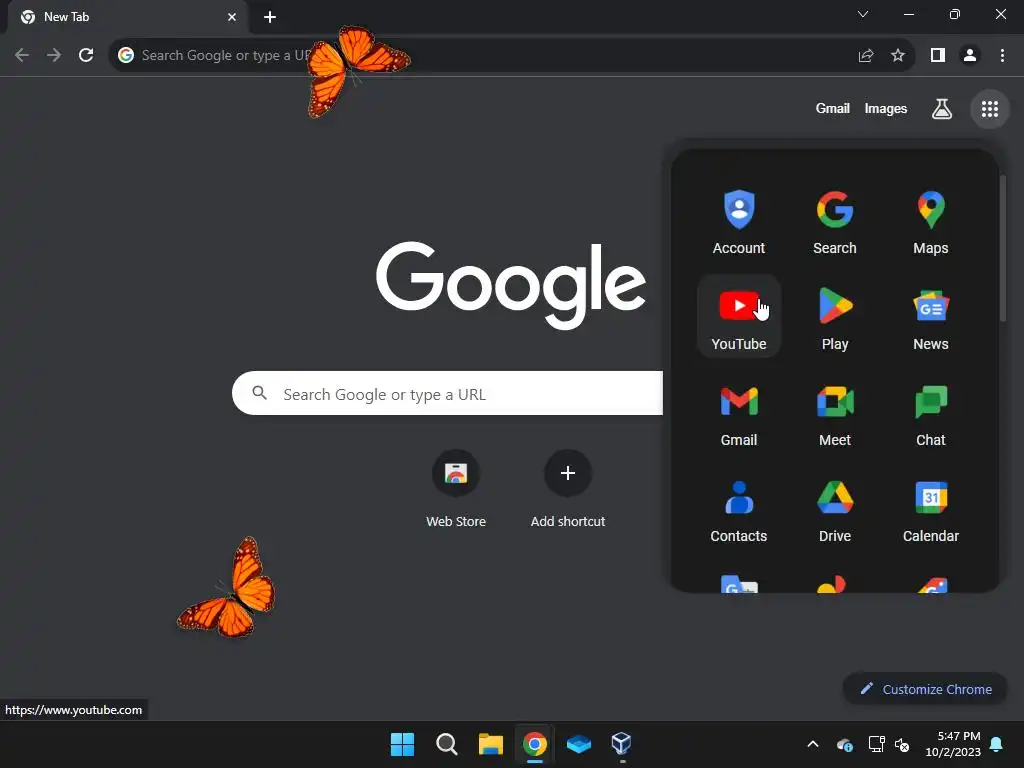This screenshot has height=768, width=1024.
Task: Open the VirtualBox cube icon in taskbar
Action: (x=621, y=744)
